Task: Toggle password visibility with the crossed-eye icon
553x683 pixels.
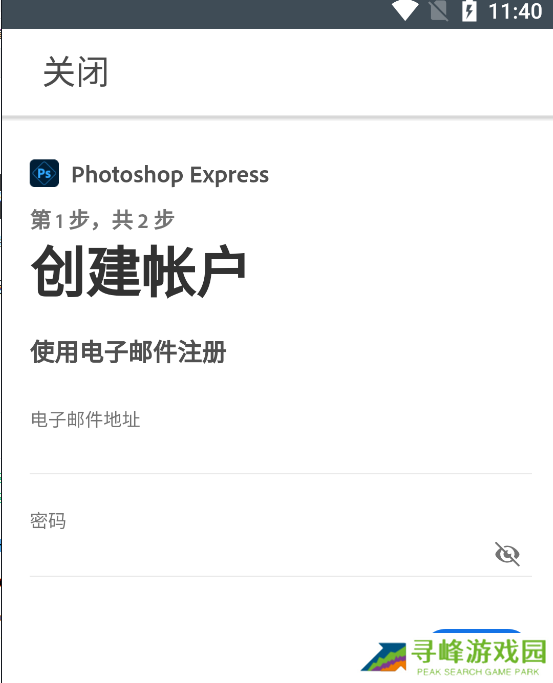Action: click(x=507, y=554)
